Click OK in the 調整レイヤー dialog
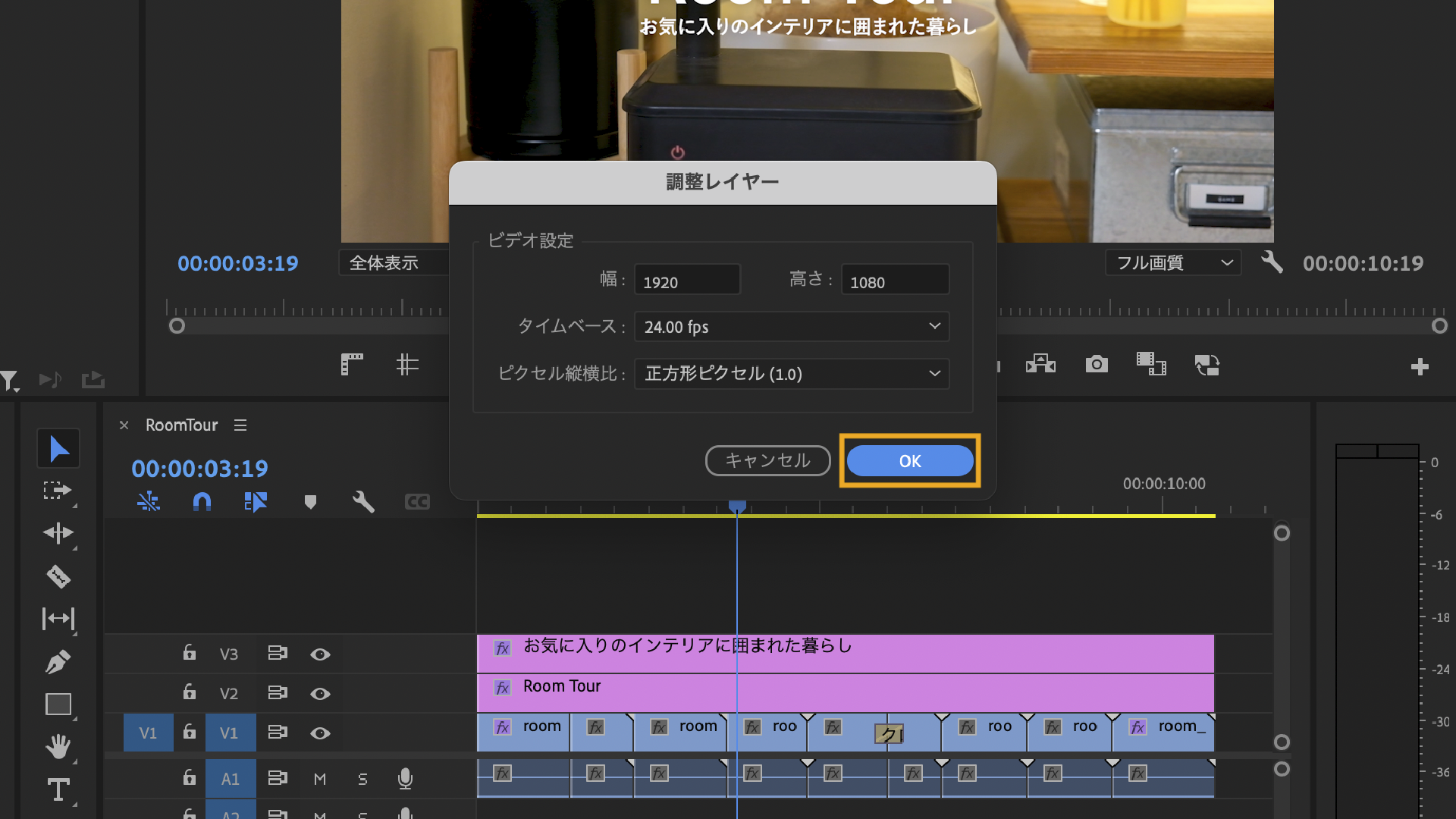Image resolution: width=1456 pixels, height=819 pixels. pos(909,461)
